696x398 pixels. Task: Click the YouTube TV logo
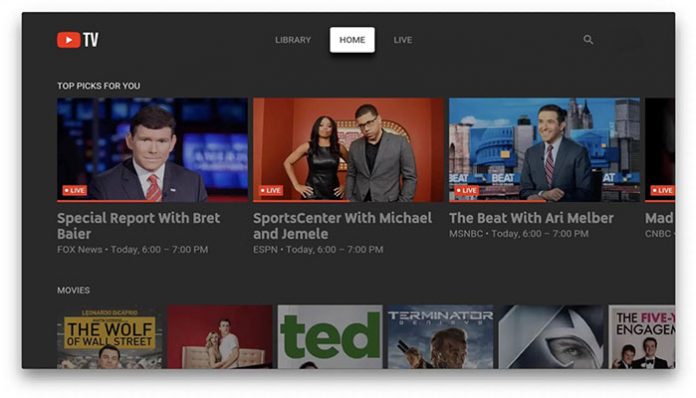coord(78,40)
